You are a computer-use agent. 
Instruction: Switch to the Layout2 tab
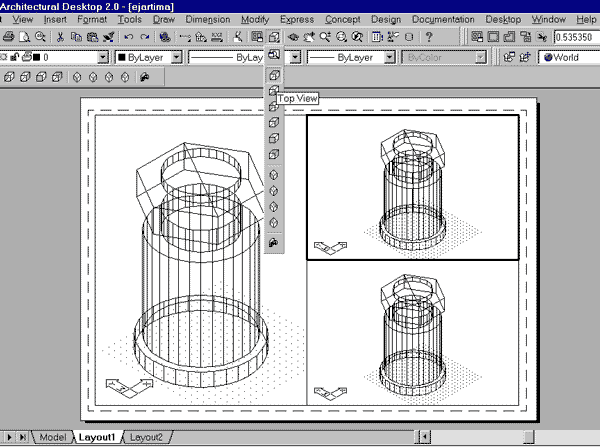point(146,437)
